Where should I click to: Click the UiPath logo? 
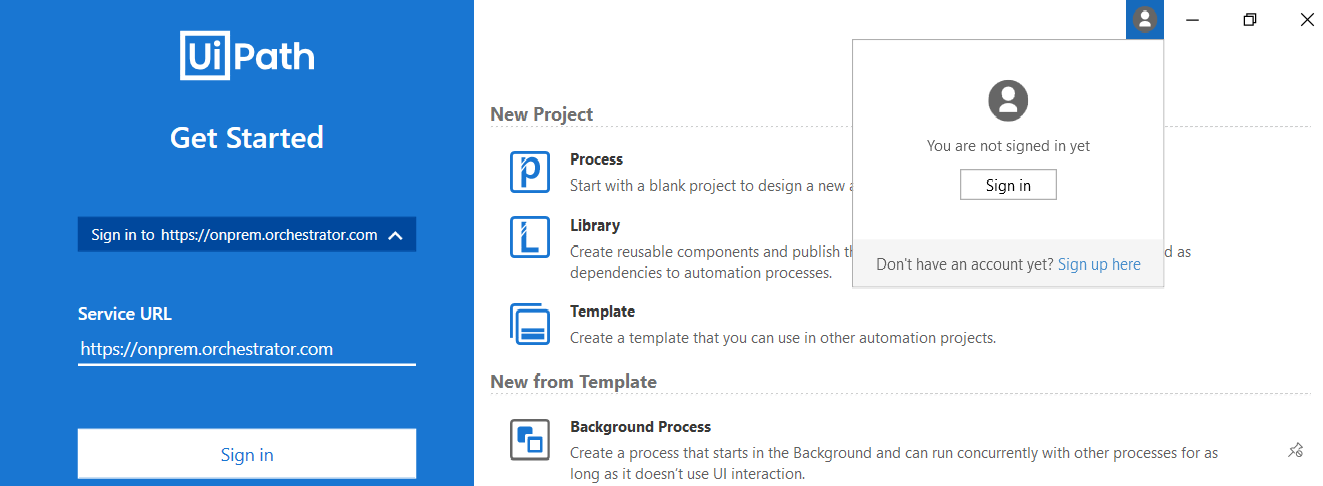click(x=247, y=55)
